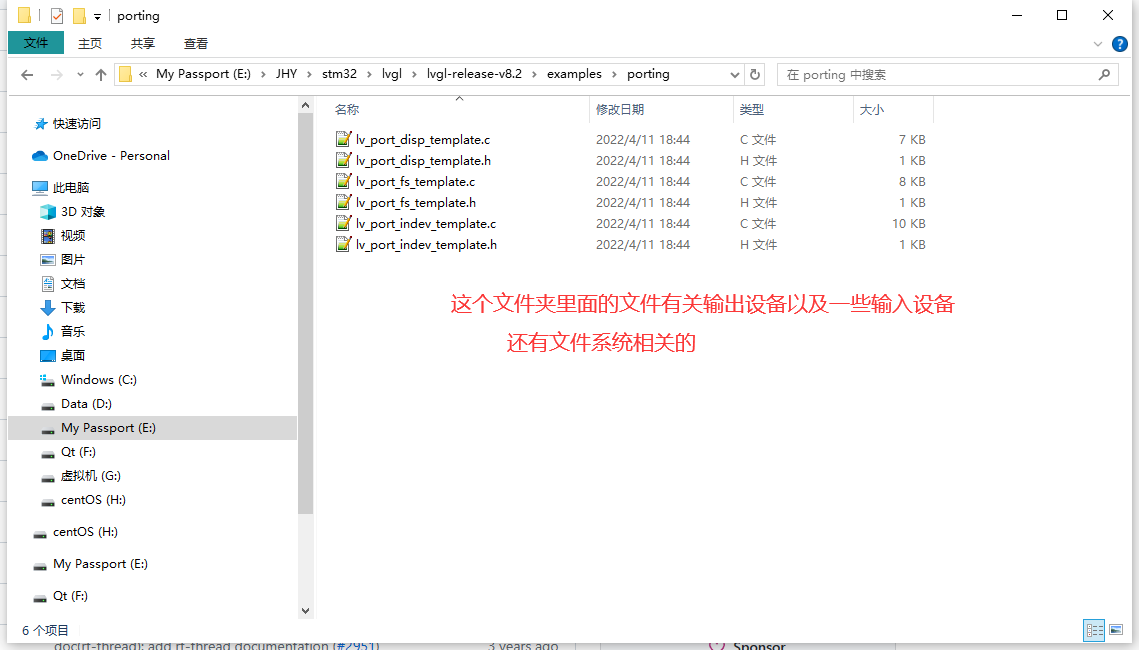This screenshot has height=650, width=1139.
Task: Open 图片 folder icon
Action: click(x=48, y=259)
